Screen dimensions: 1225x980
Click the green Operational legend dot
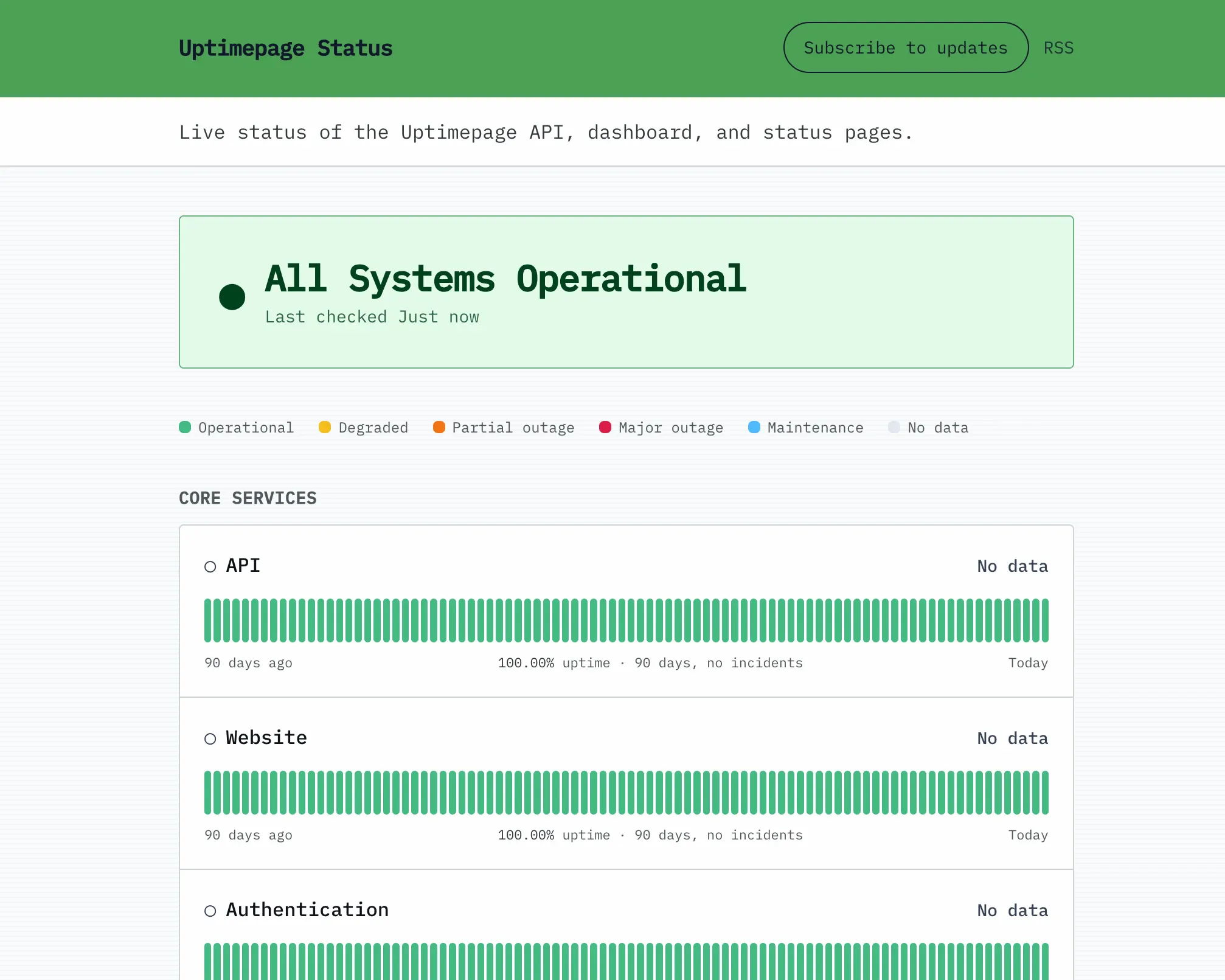[x=185, y=427]
